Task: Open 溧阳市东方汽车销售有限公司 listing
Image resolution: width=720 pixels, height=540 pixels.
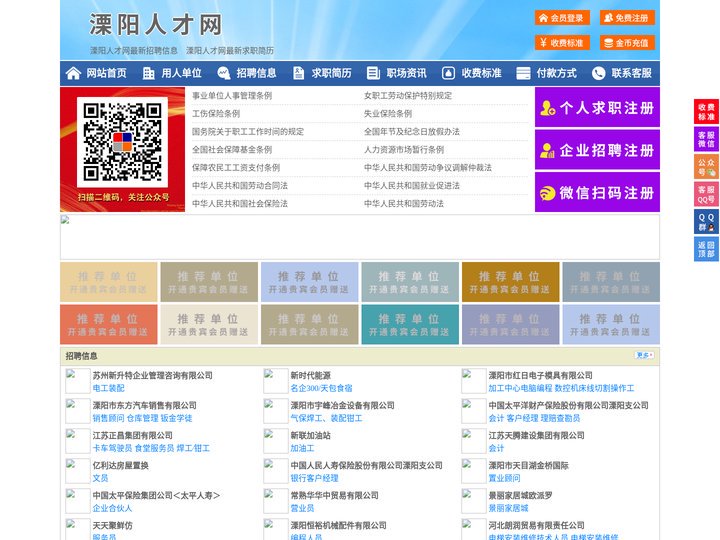Action: point(145,405)
